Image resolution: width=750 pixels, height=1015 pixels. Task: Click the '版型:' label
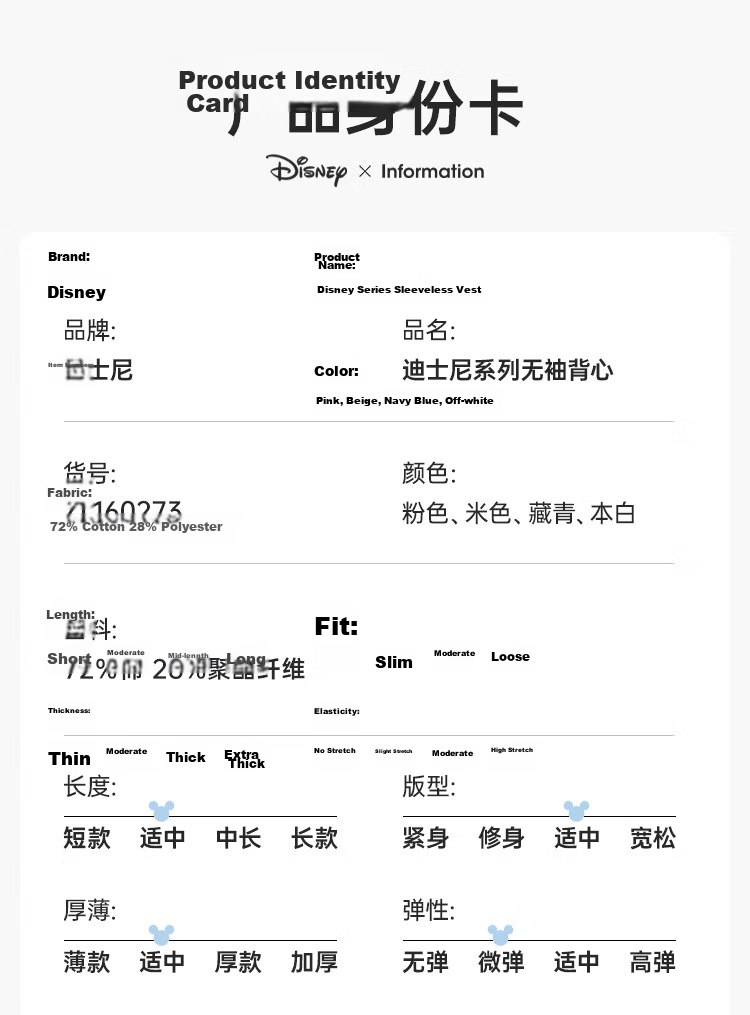point(429,786)
